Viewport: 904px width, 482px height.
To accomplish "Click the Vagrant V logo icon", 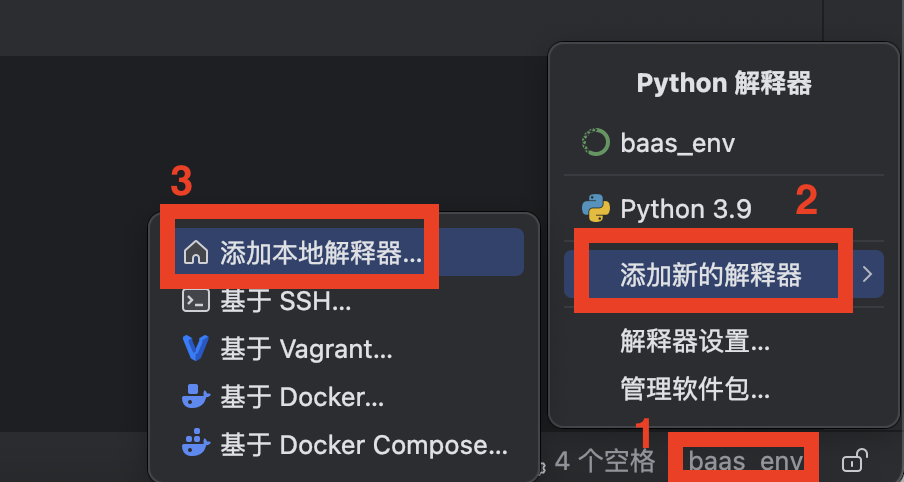I will 195,348.
